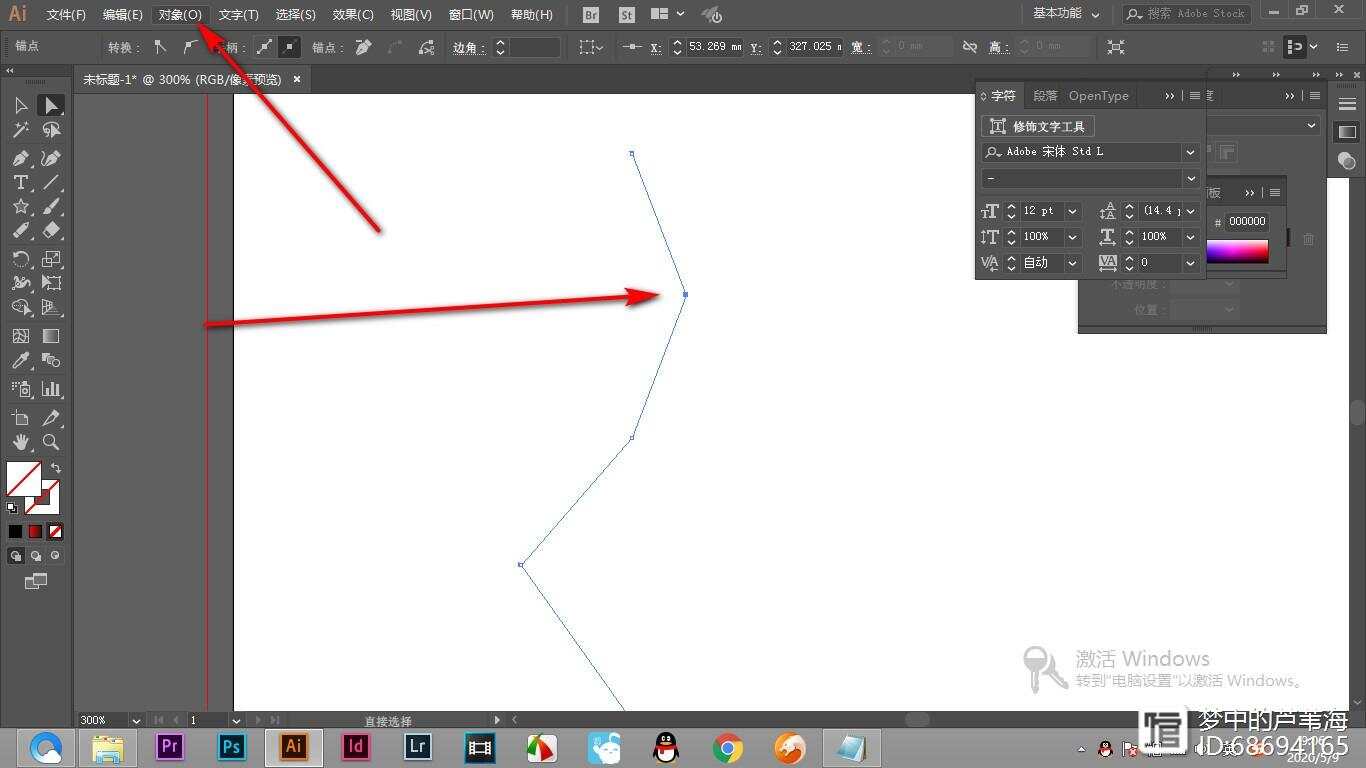Open the 效果(C) menu
Viewport: 1366px width, 768px height.
353,15
